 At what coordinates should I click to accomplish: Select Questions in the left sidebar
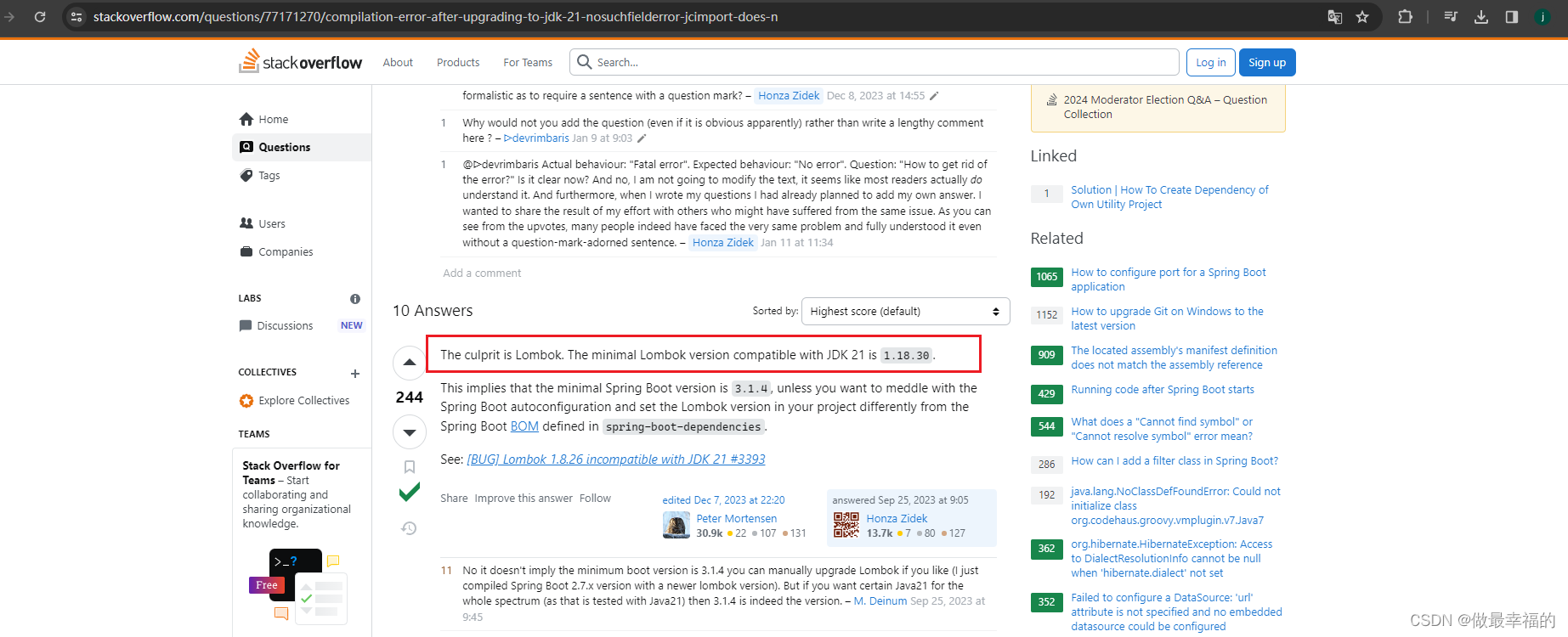tap(302, 147)
